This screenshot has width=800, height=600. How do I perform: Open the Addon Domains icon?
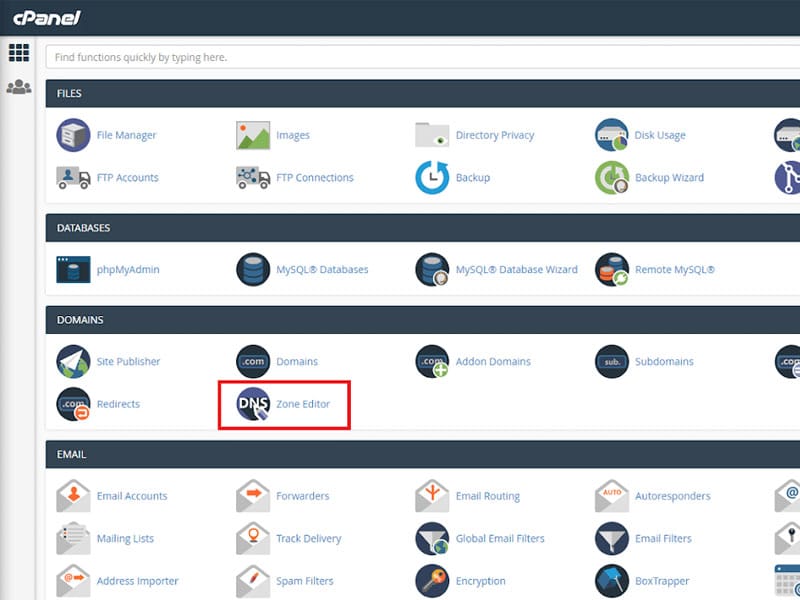coord(432,361)
